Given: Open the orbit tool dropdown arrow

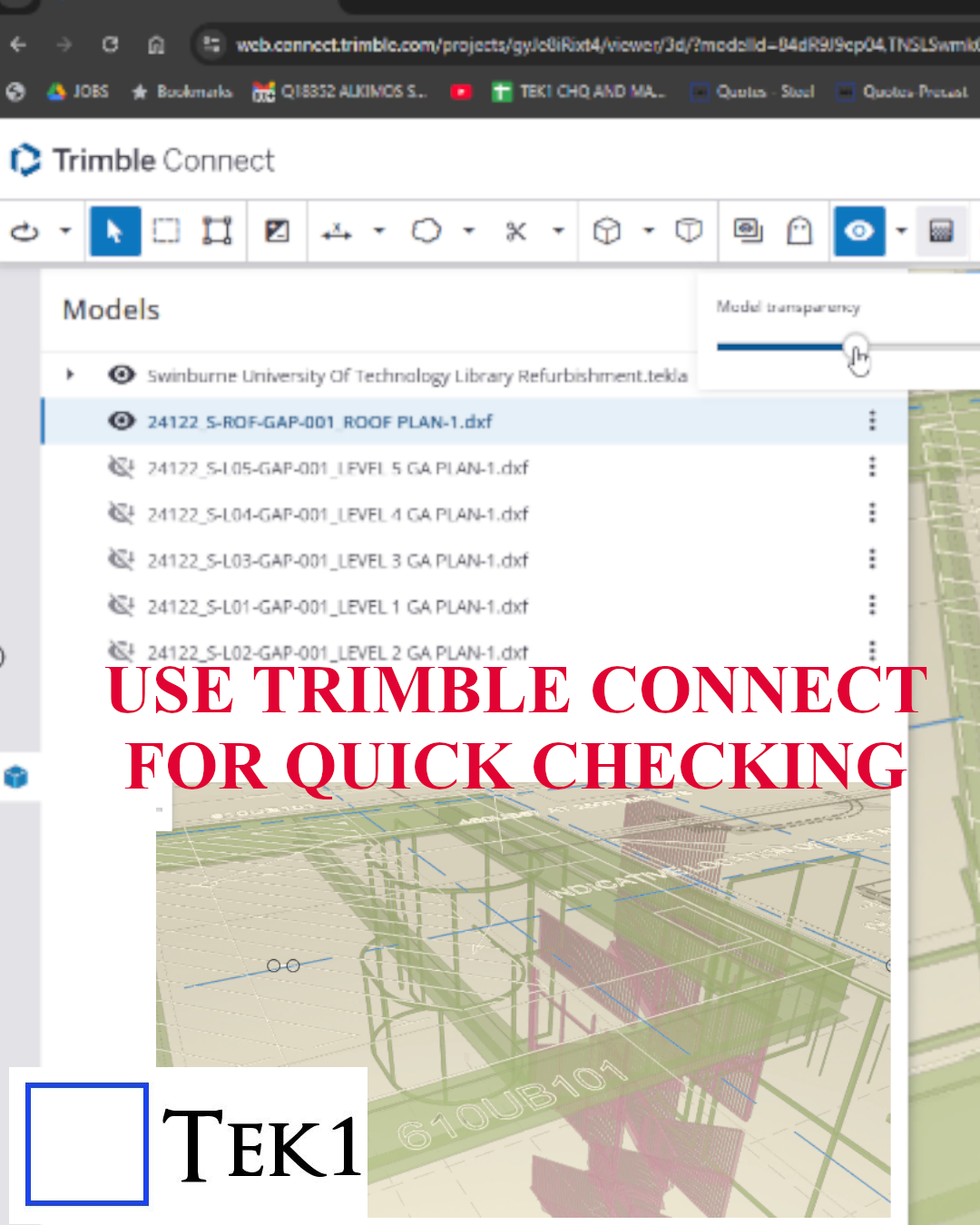Looking at the screenshot, I should point(65,231).
